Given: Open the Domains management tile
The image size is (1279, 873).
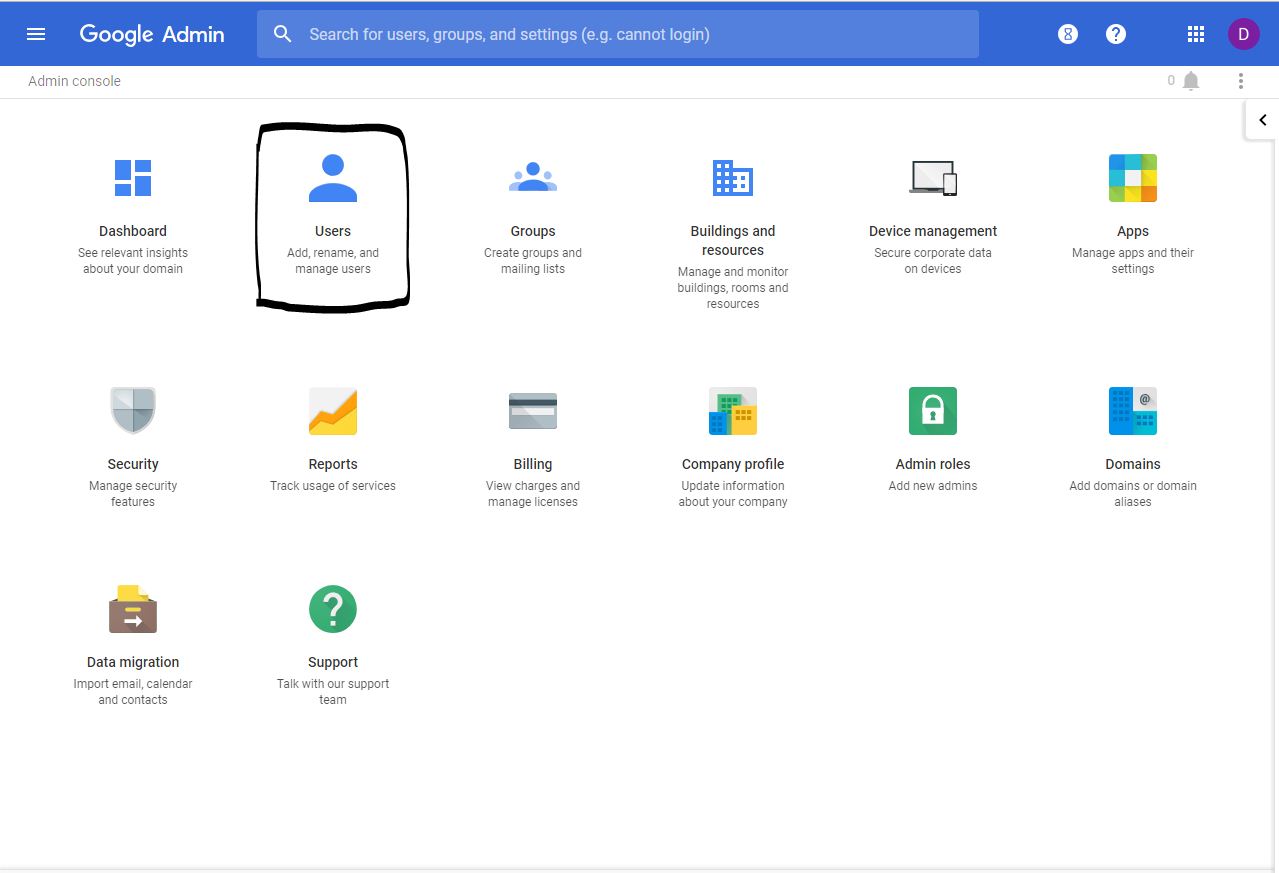Looking at the screenshot, I should pos(1132,430).
